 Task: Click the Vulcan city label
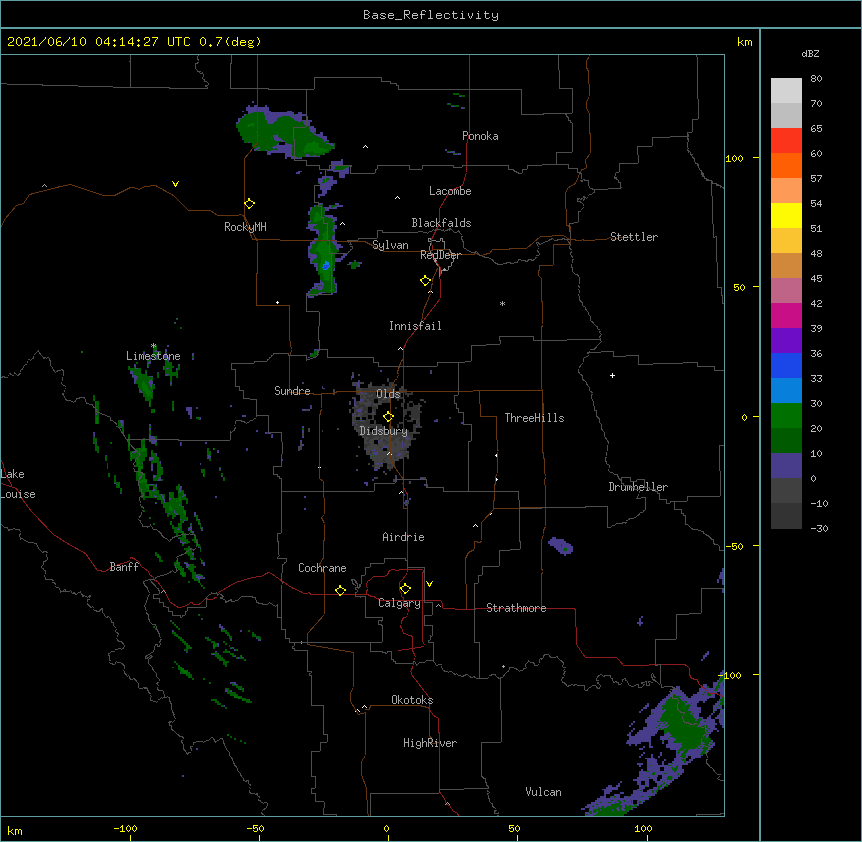click(x=543, y=792)
